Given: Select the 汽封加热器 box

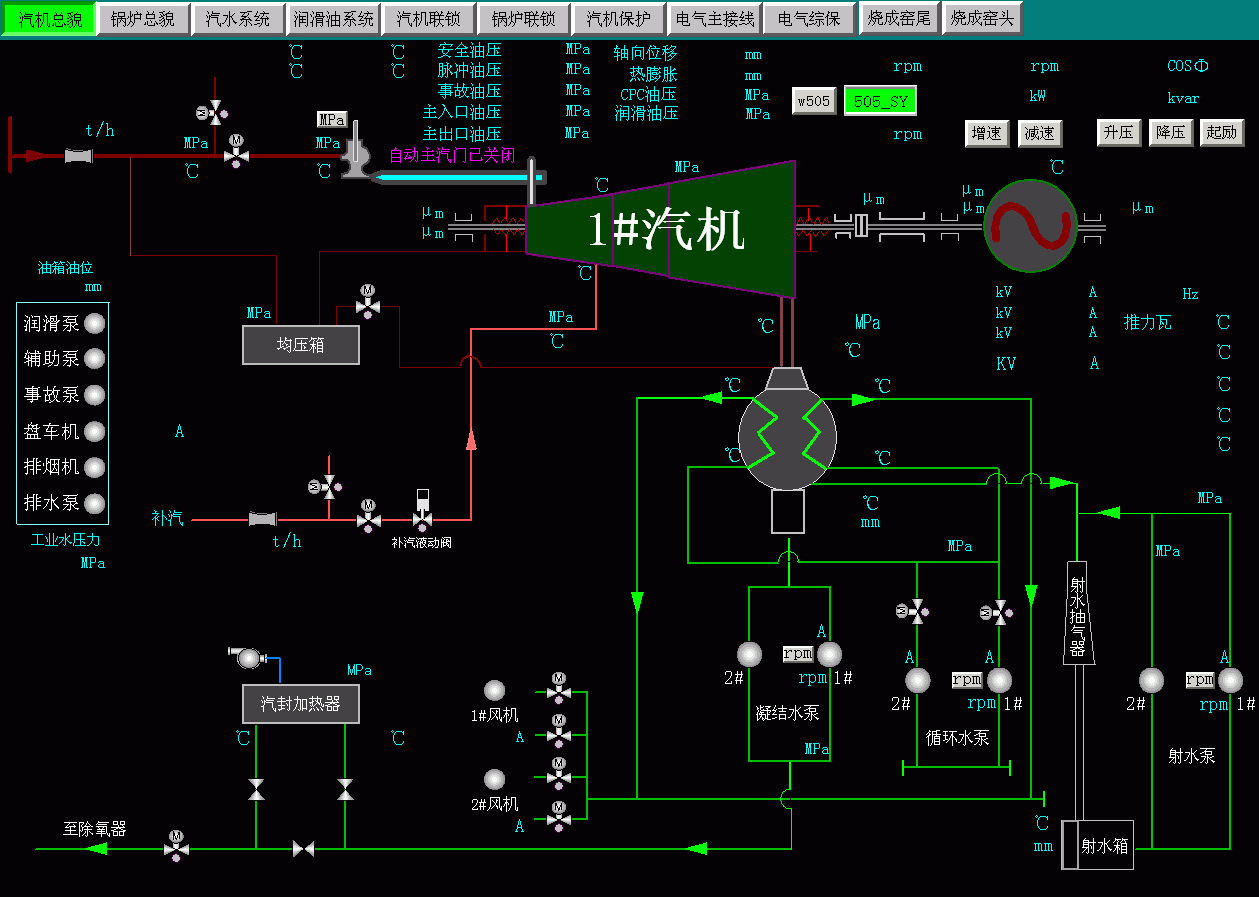Looking at the screenshot, I should click(x=301, y=704).
